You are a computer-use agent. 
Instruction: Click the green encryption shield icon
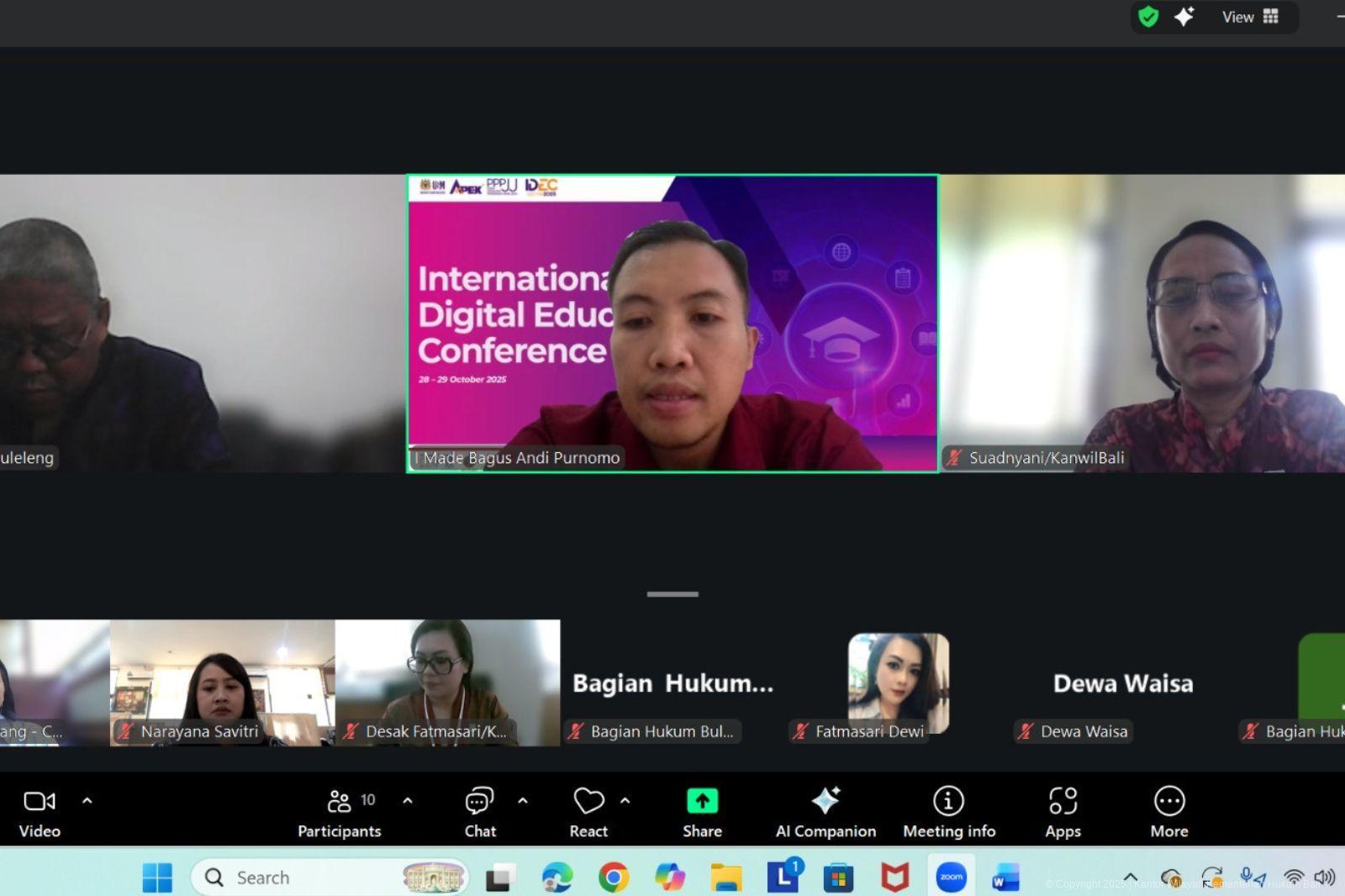pos(1148,17)
